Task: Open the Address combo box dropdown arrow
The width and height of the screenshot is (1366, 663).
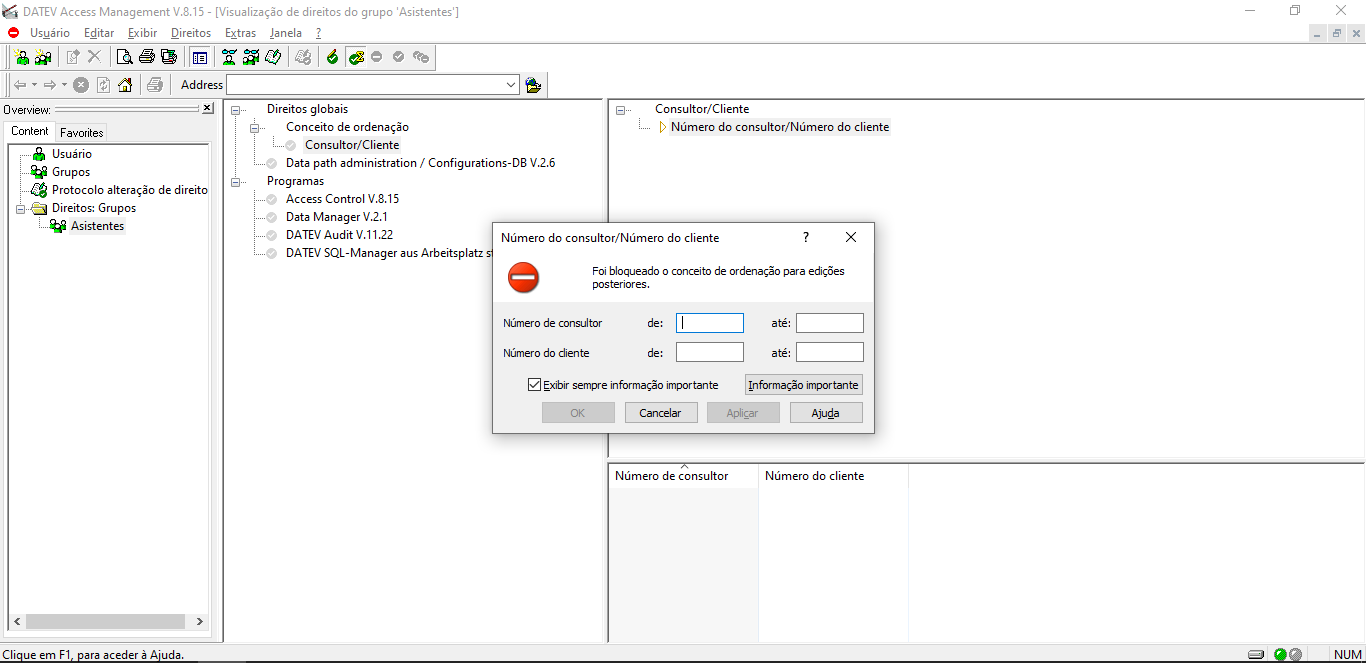Action: 512,85
